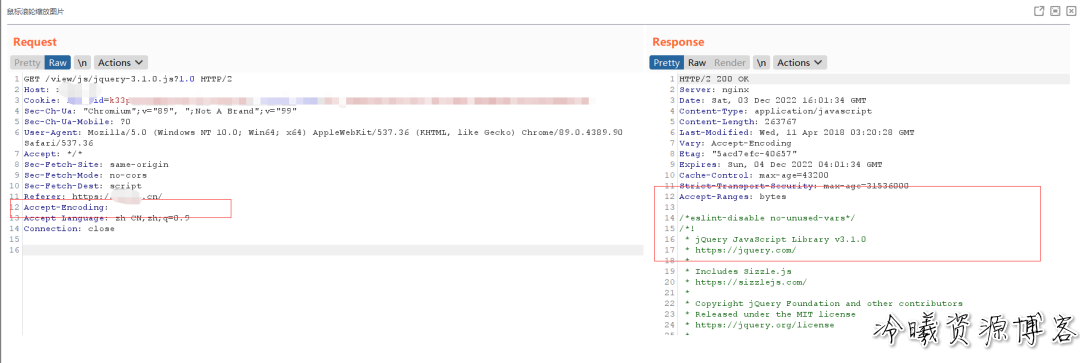Image resolution: width=1080 pixels, height=363 pixels.
Task: Click the GET /view/js/jquery-3.1.0.js request line
Action: tap(127, 79)
